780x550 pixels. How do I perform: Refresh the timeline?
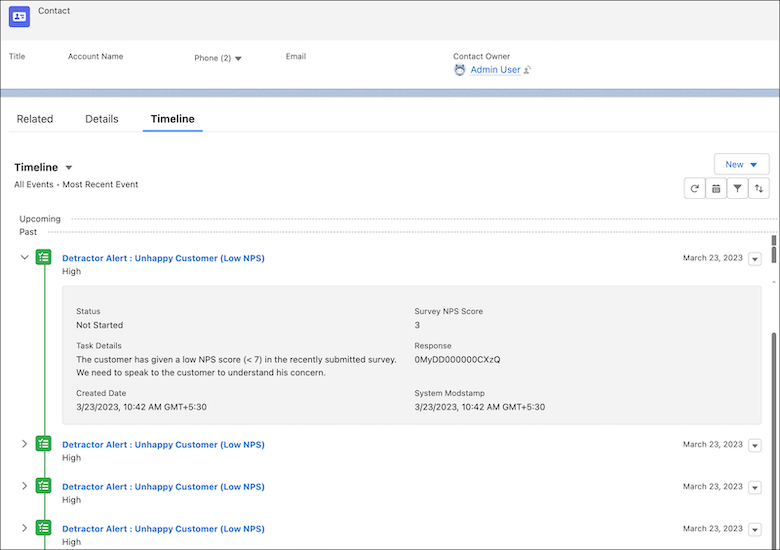pyautogui.click(x=694, y=188)
